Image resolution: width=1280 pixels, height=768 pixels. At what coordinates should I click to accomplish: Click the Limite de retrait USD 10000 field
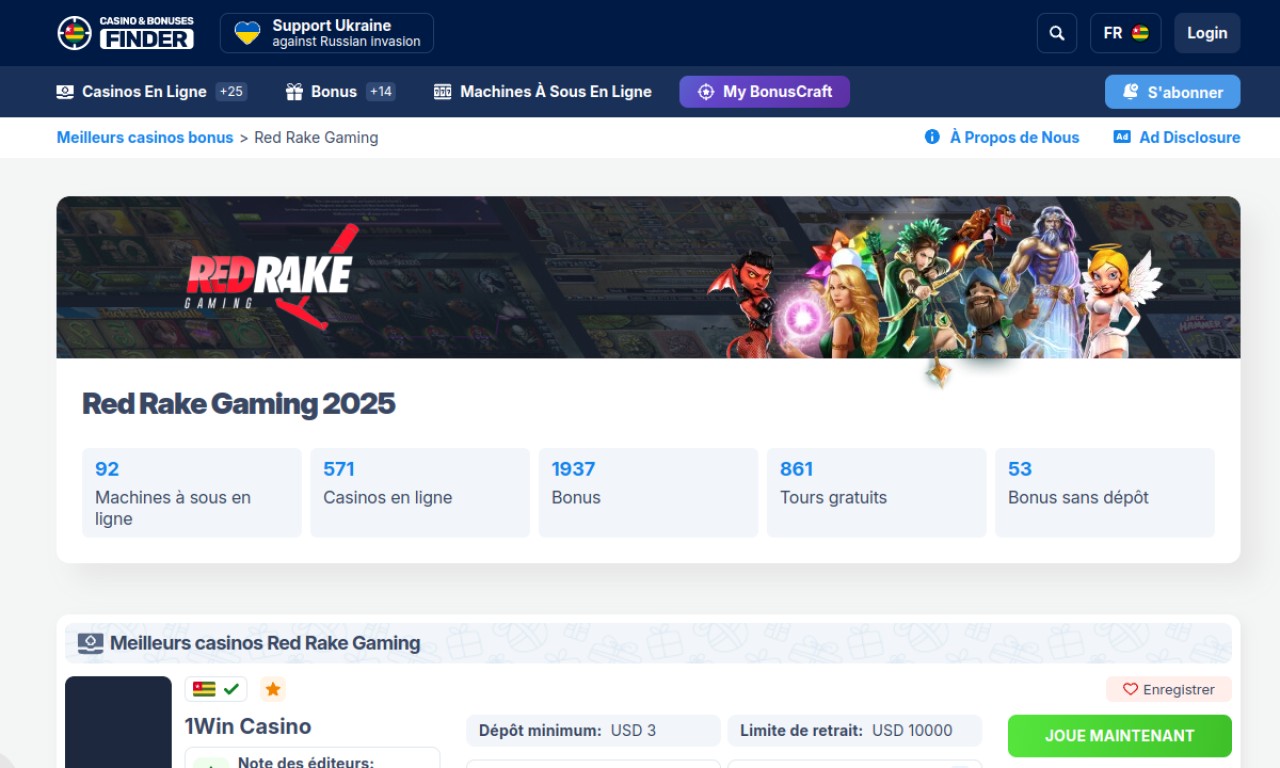coord(855,731)
